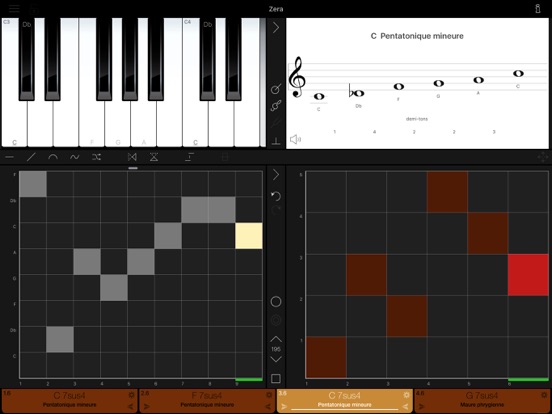This screenshot has width=552, height=414.
Task: Select the G 7sus4 chord block
Action: [x=482, y=400]
